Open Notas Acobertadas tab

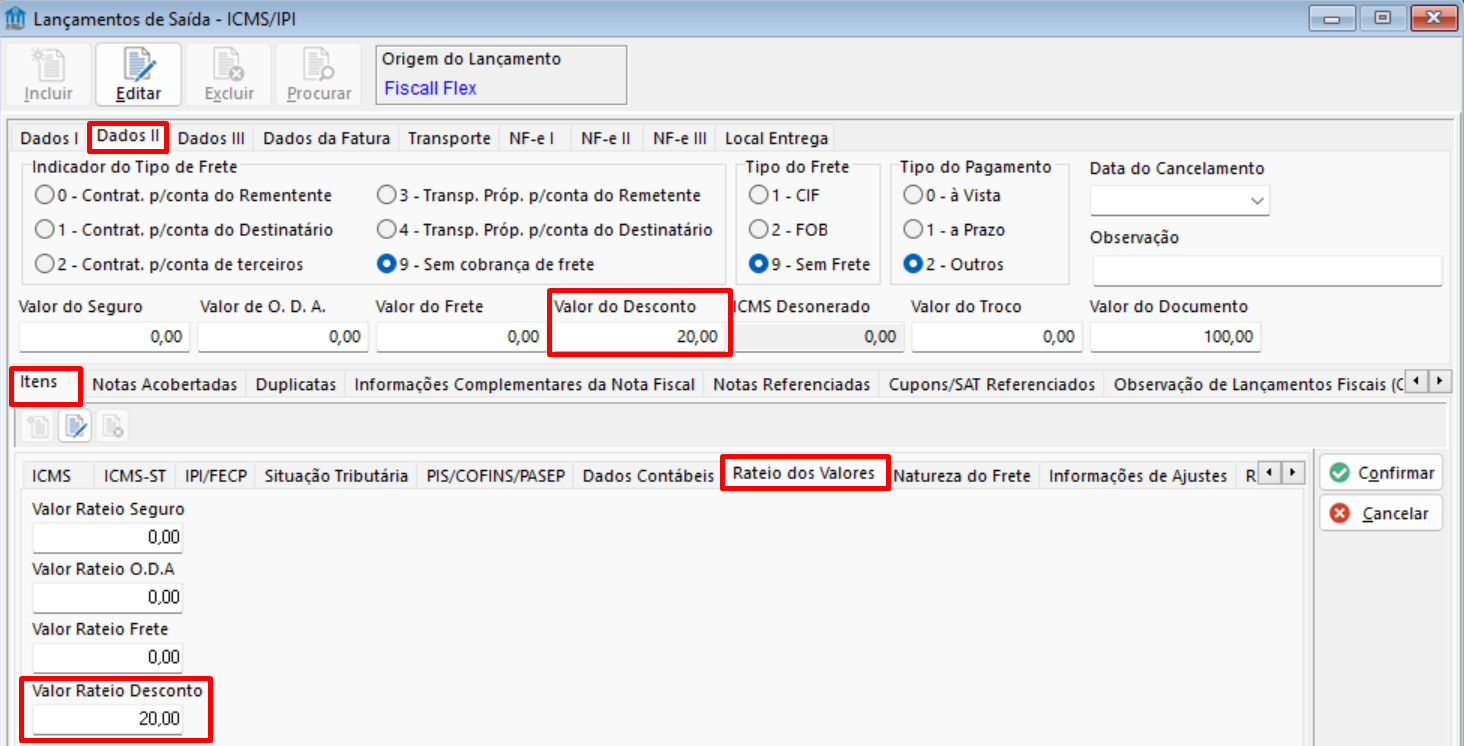[165, 384]
